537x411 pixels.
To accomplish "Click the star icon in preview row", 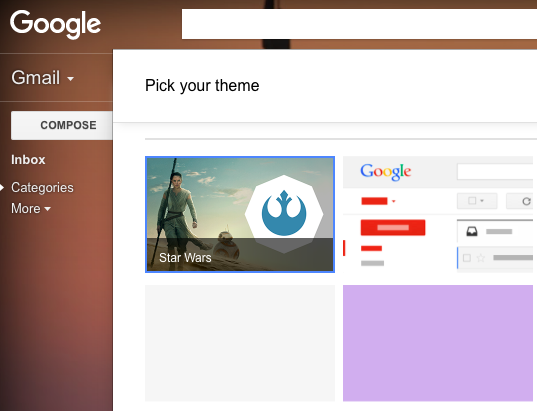I will click(x=481, y=258).
